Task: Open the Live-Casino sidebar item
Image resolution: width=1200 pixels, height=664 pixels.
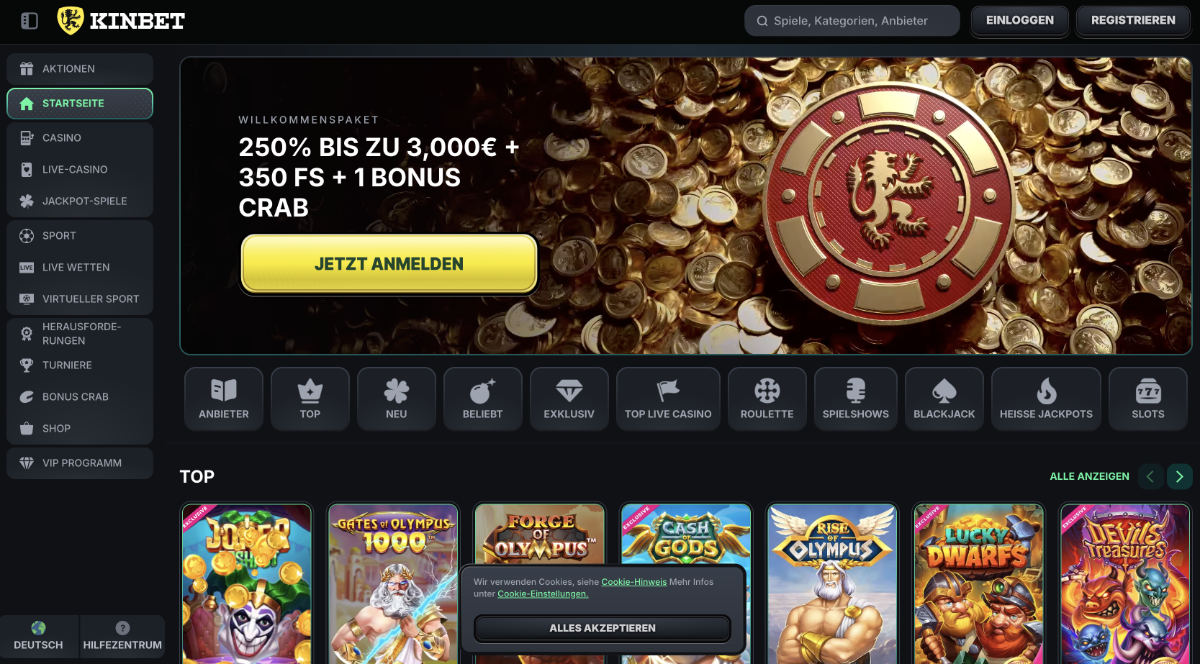Action: [x=80, y=170]
